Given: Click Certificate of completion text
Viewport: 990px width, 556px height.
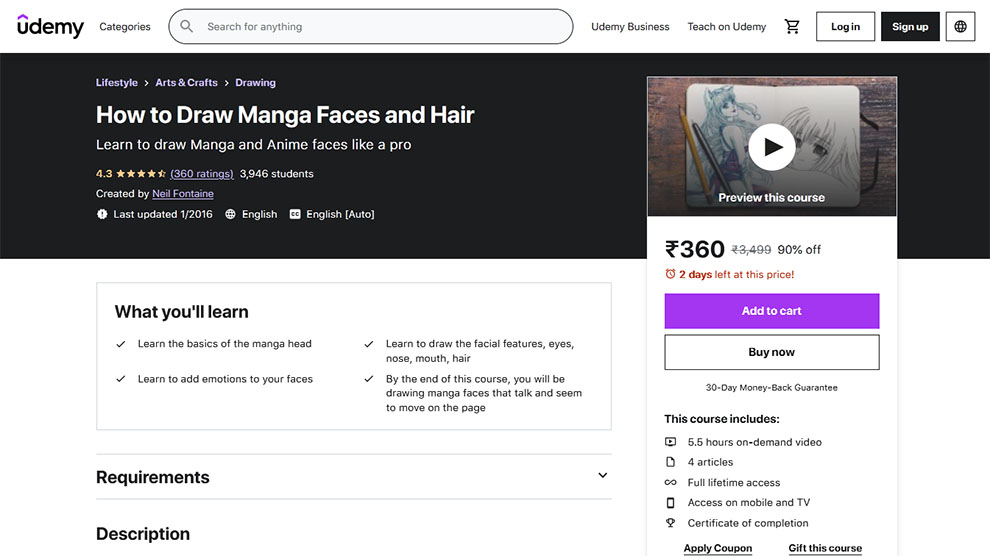Looking at the screenshot, I should [748, 523].
